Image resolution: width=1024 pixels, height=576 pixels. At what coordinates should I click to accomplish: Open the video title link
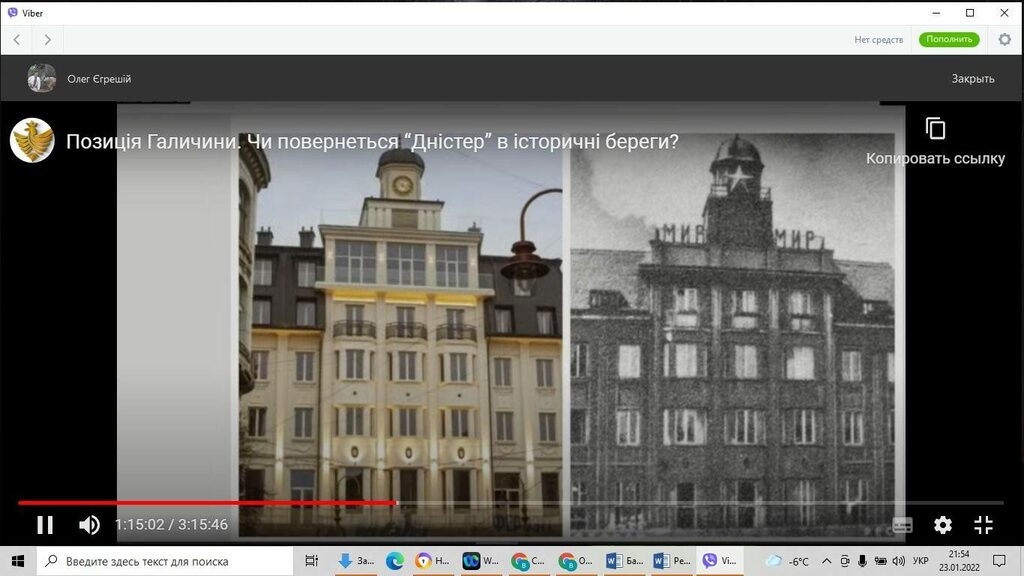coord(372,142)
